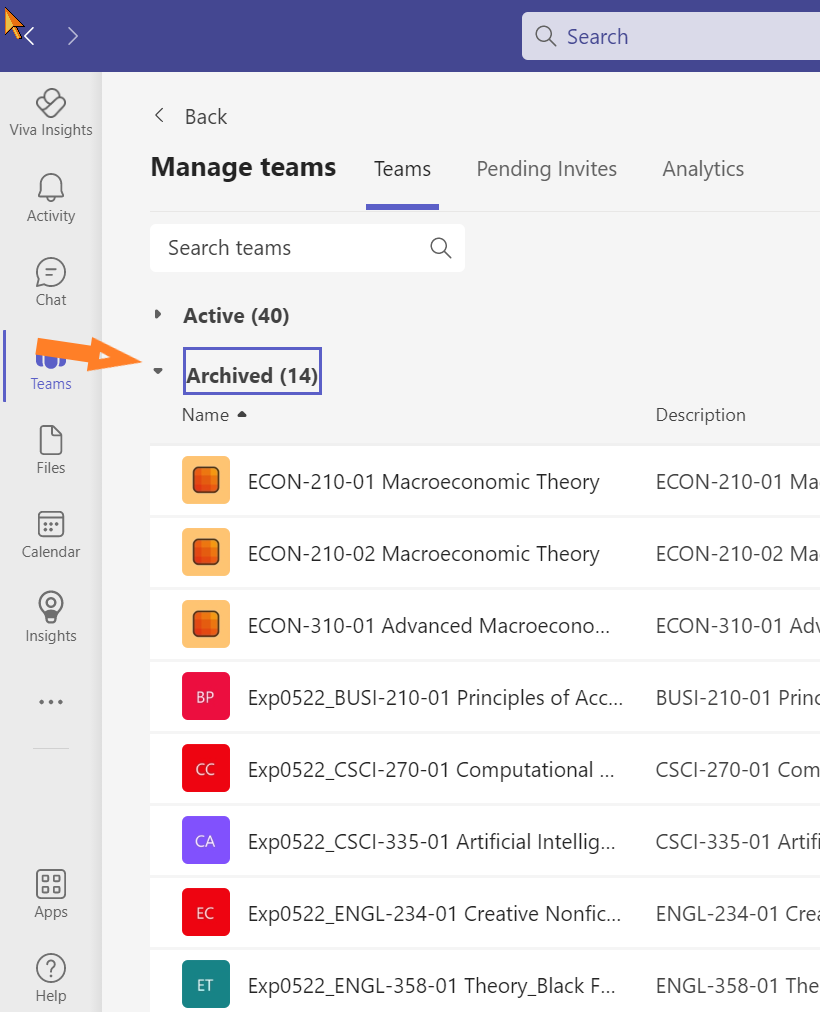Open the Calendar app icon
The height and width of the screenshot is (1012, 820).
coord(51,534)
